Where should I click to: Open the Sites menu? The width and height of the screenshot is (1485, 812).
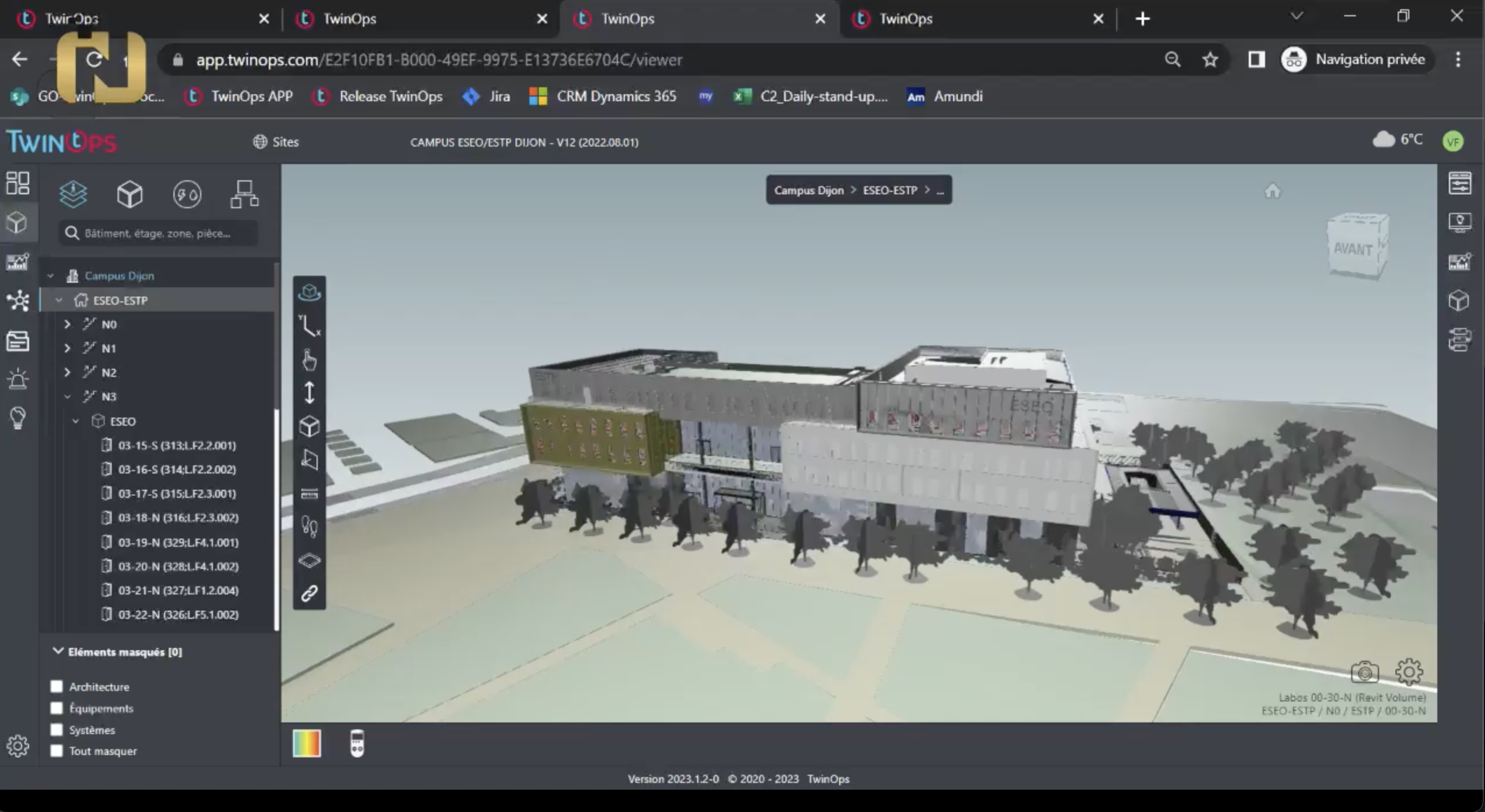276,142
